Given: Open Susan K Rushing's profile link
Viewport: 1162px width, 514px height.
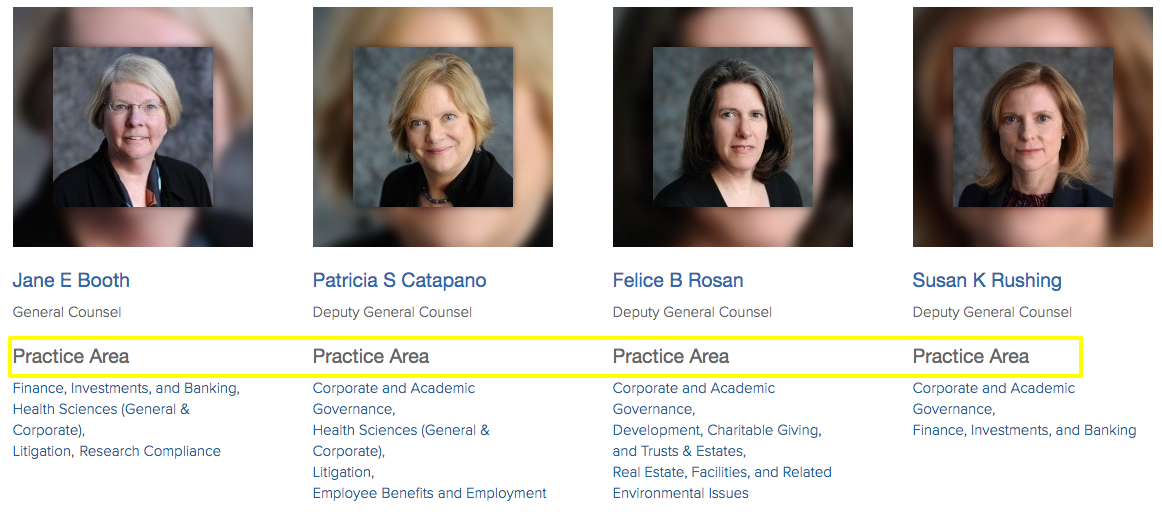Looking at the screenshot, I should [x=986, y=280].
